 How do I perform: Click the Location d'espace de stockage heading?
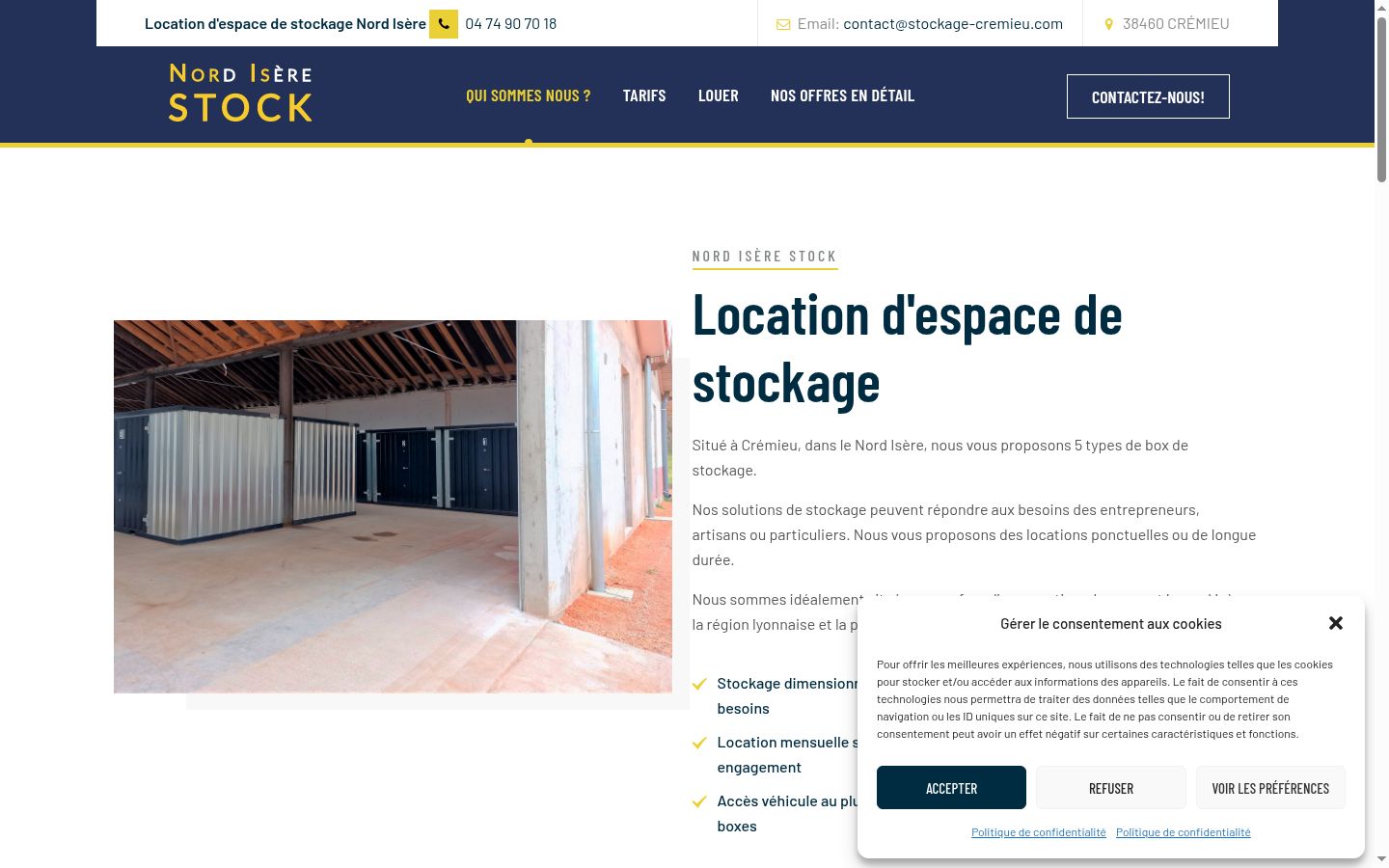coord(907,348)
